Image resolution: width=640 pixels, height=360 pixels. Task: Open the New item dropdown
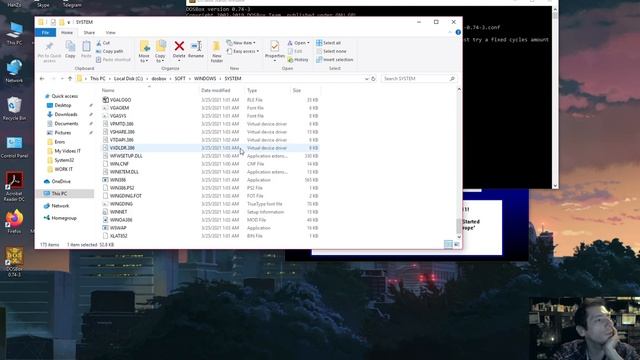coord(241,43)
